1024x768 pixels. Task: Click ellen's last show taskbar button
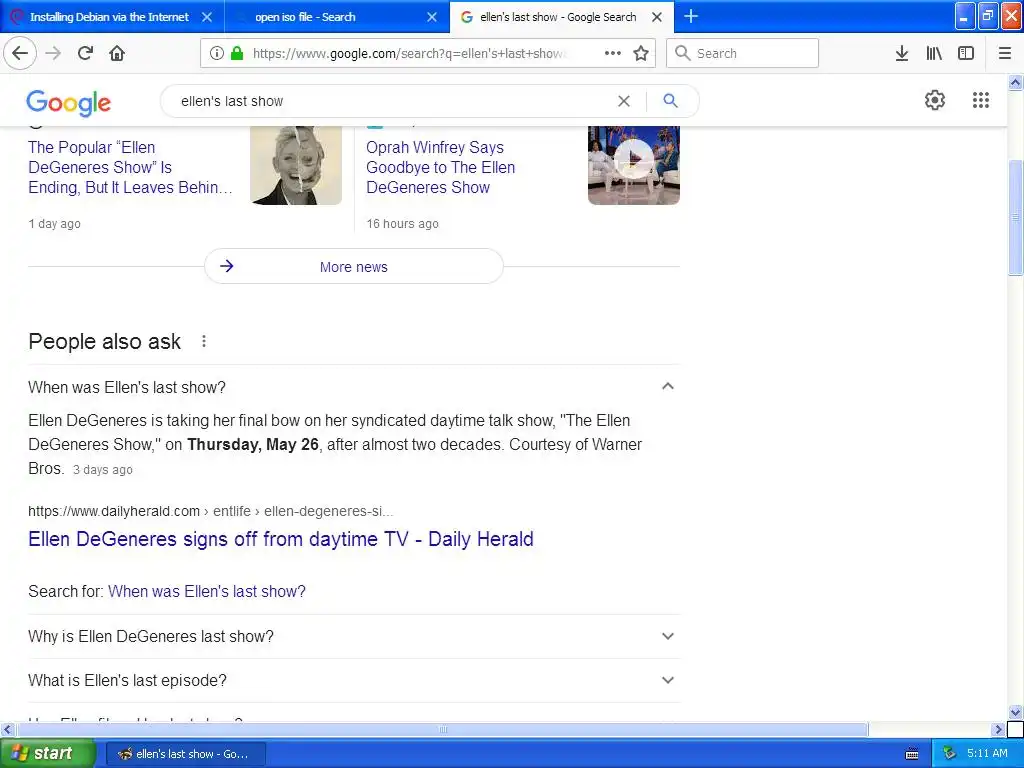[185, 754]
